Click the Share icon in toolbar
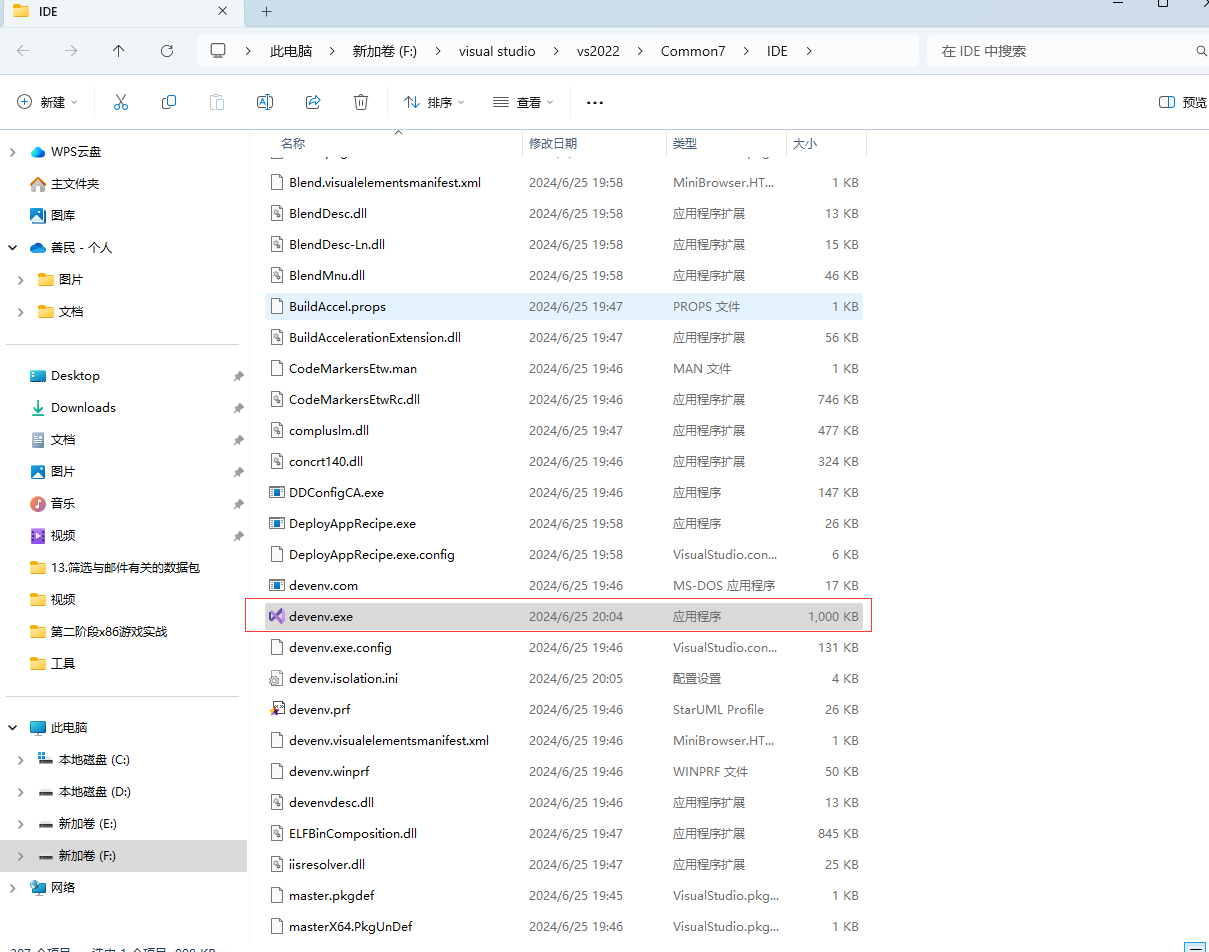The width and height of the screenshot is (1209, 952). 313,102
